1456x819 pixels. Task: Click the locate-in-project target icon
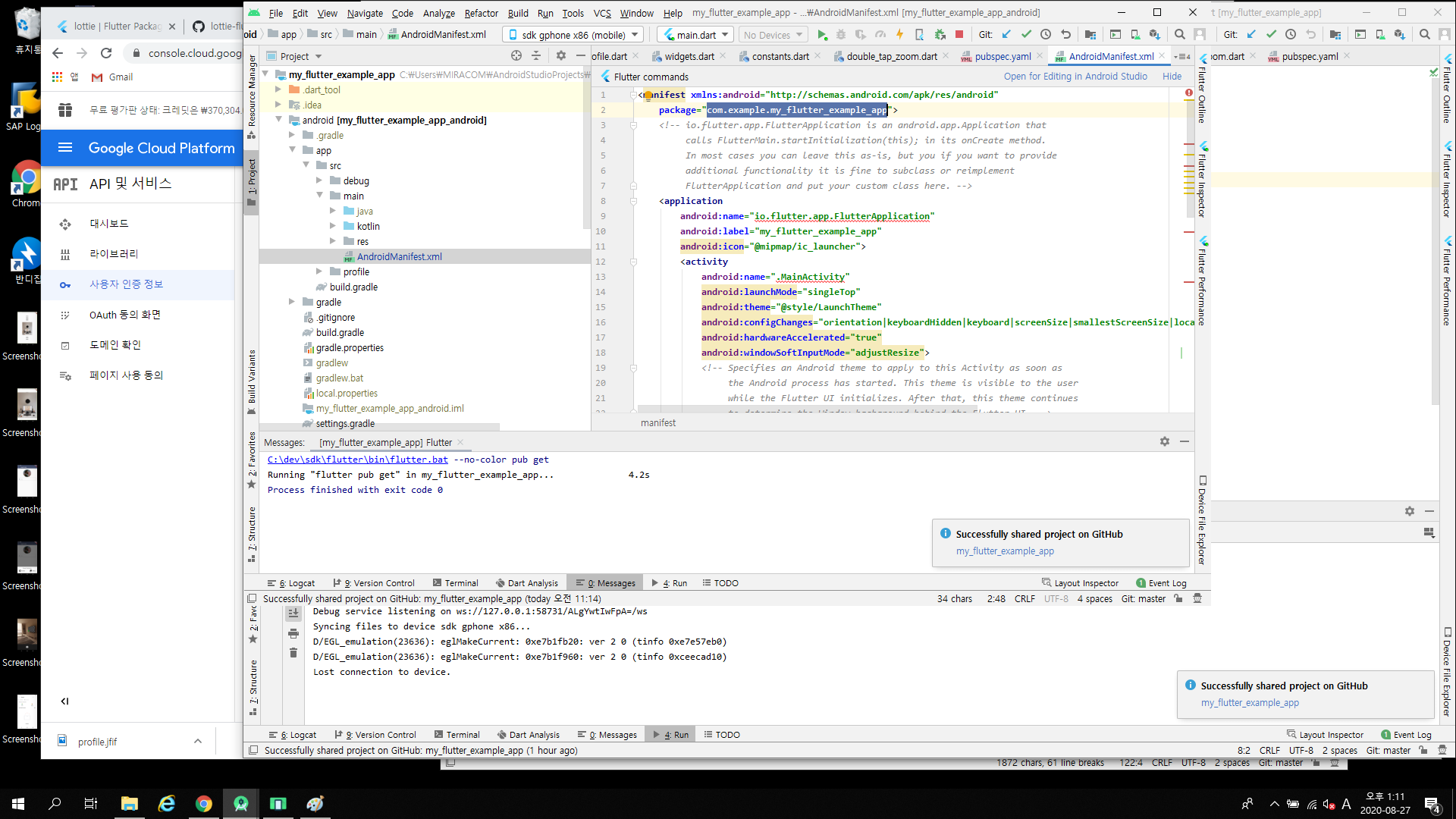point(516,56)
